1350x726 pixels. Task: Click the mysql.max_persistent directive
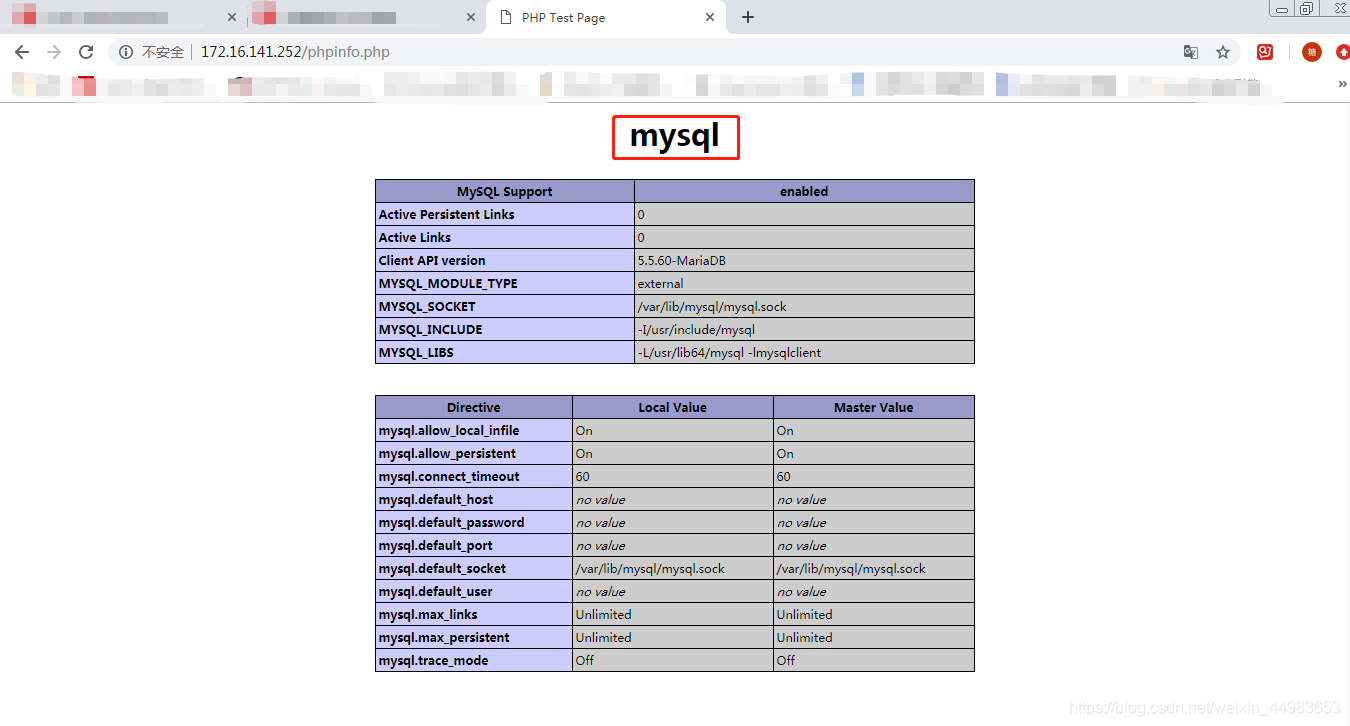click(x=444, y=637)
